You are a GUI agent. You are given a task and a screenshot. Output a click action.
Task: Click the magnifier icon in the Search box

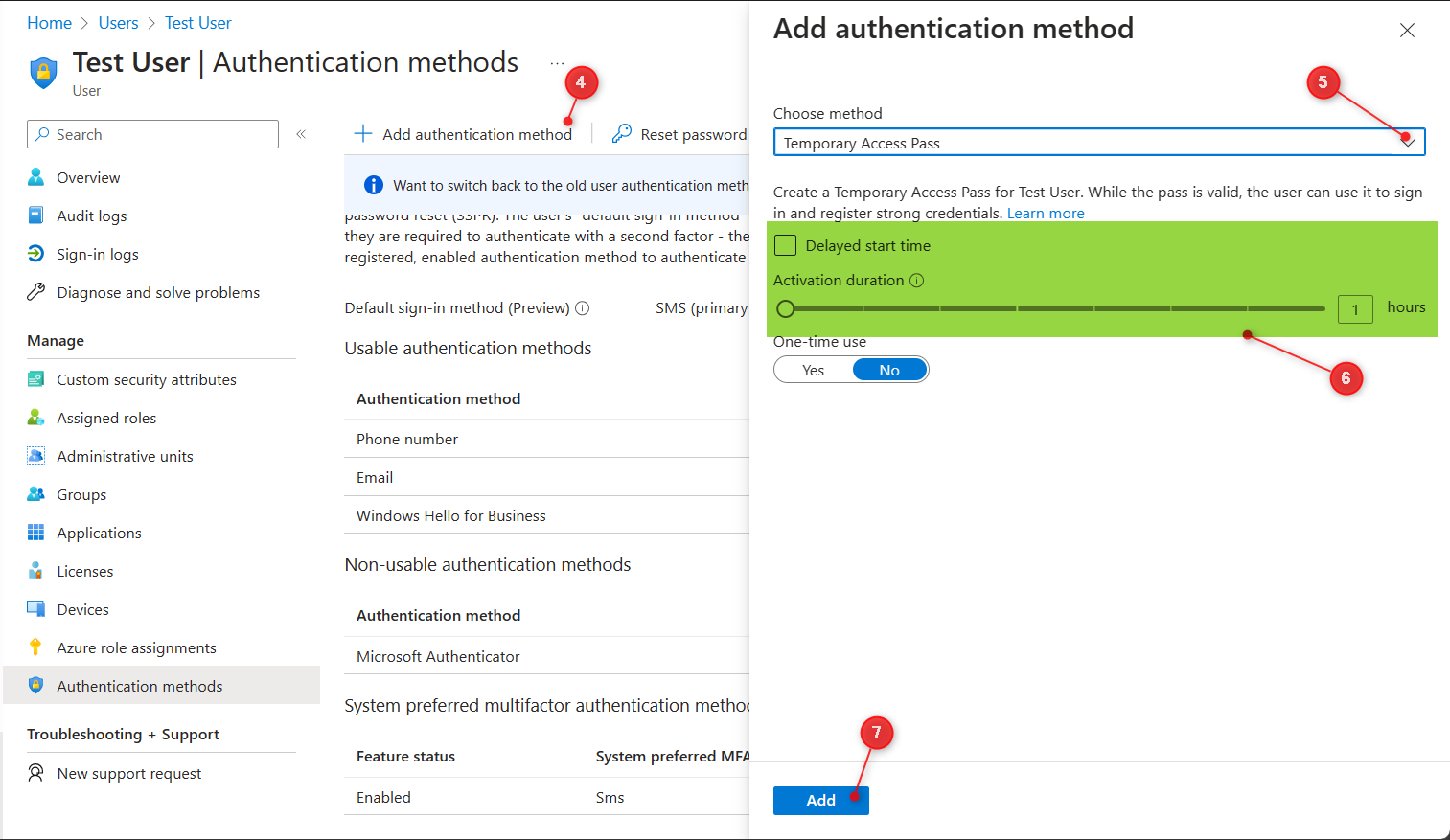coord(42,134)
